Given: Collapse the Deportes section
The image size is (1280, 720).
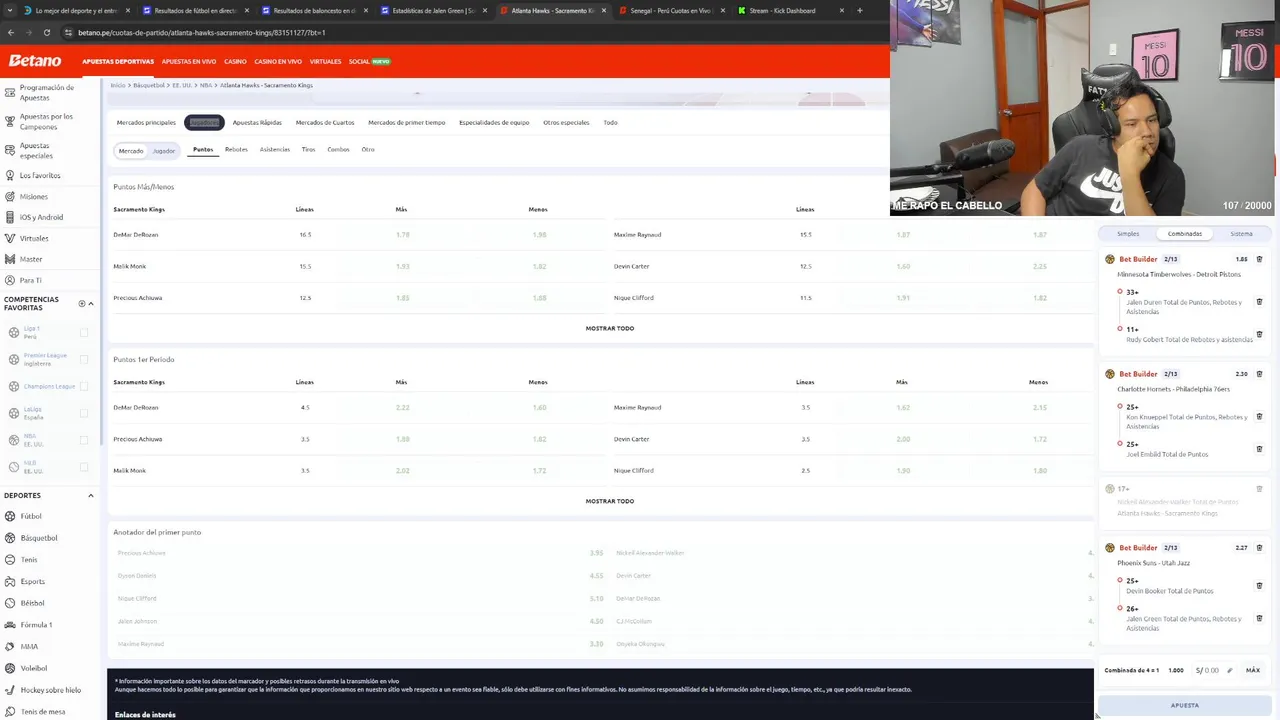Looking at the screenshot, I should pos(91,495).
